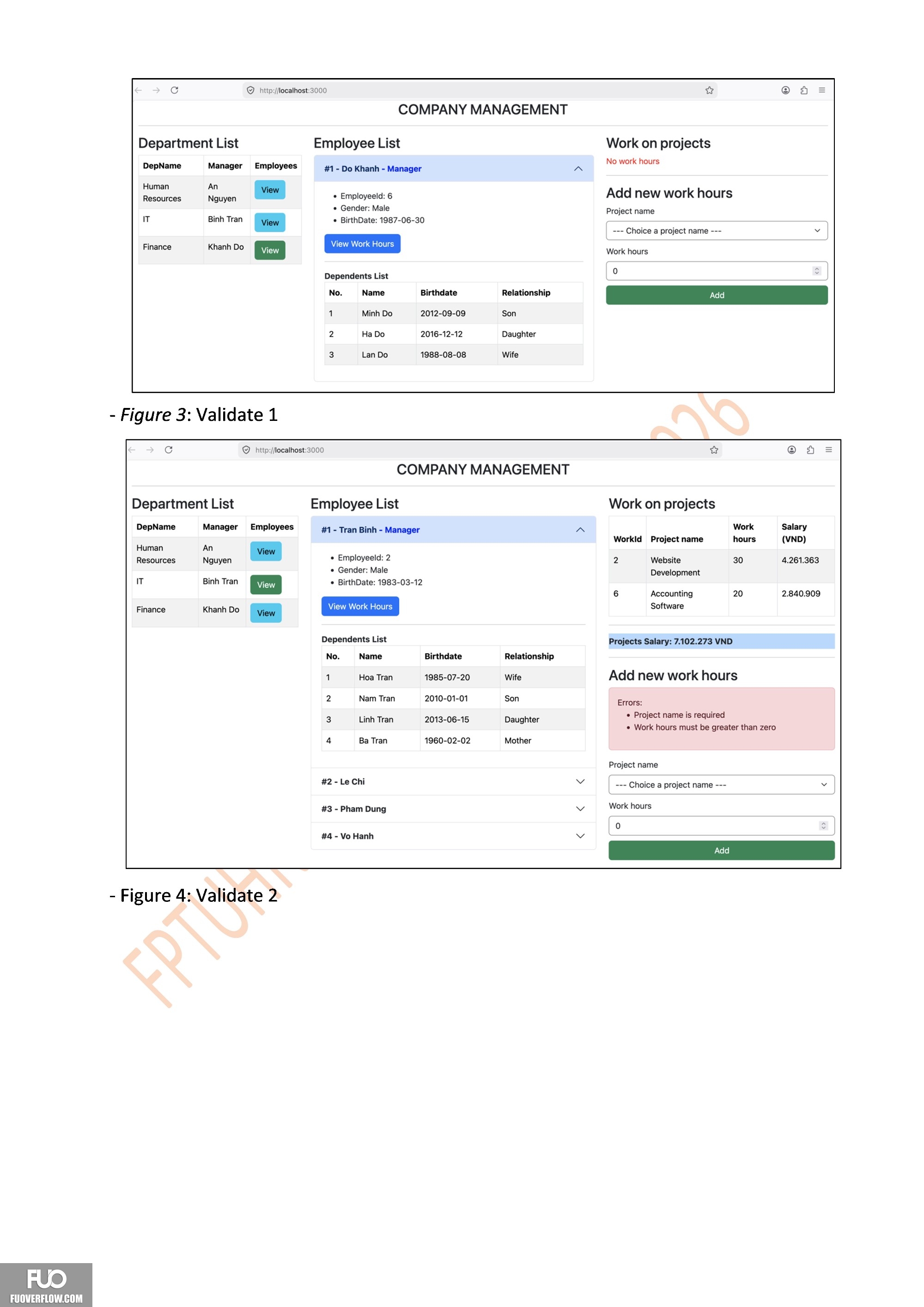Click 'Project name is required' error
Screen dimensions: 924x1307
[x=679, y=715]
